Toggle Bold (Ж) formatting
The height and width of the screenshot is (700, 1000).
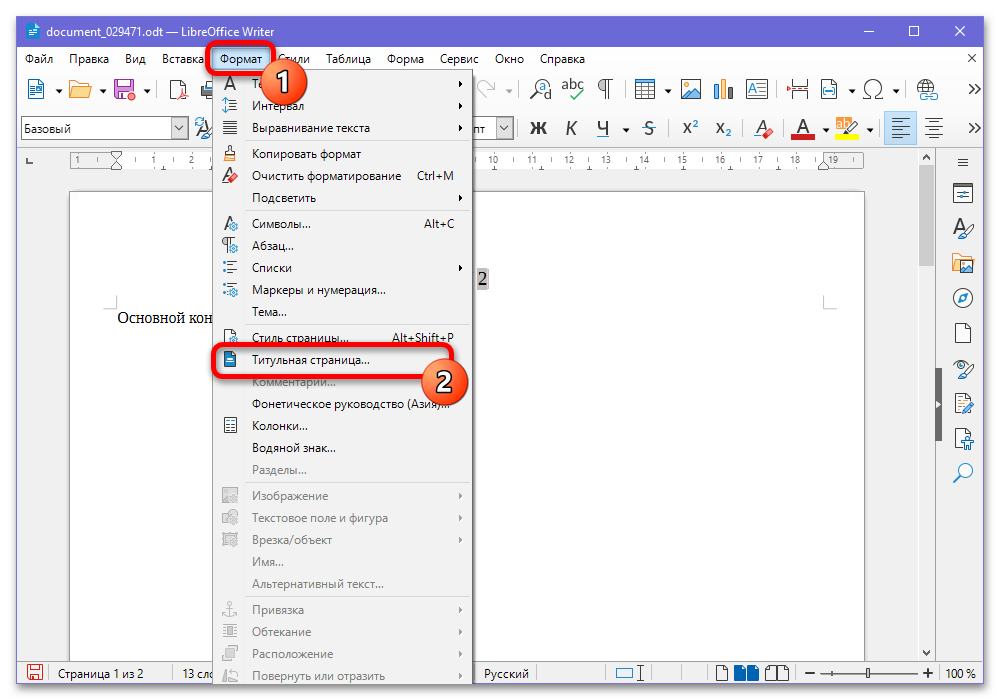click(x=538, y=128)
